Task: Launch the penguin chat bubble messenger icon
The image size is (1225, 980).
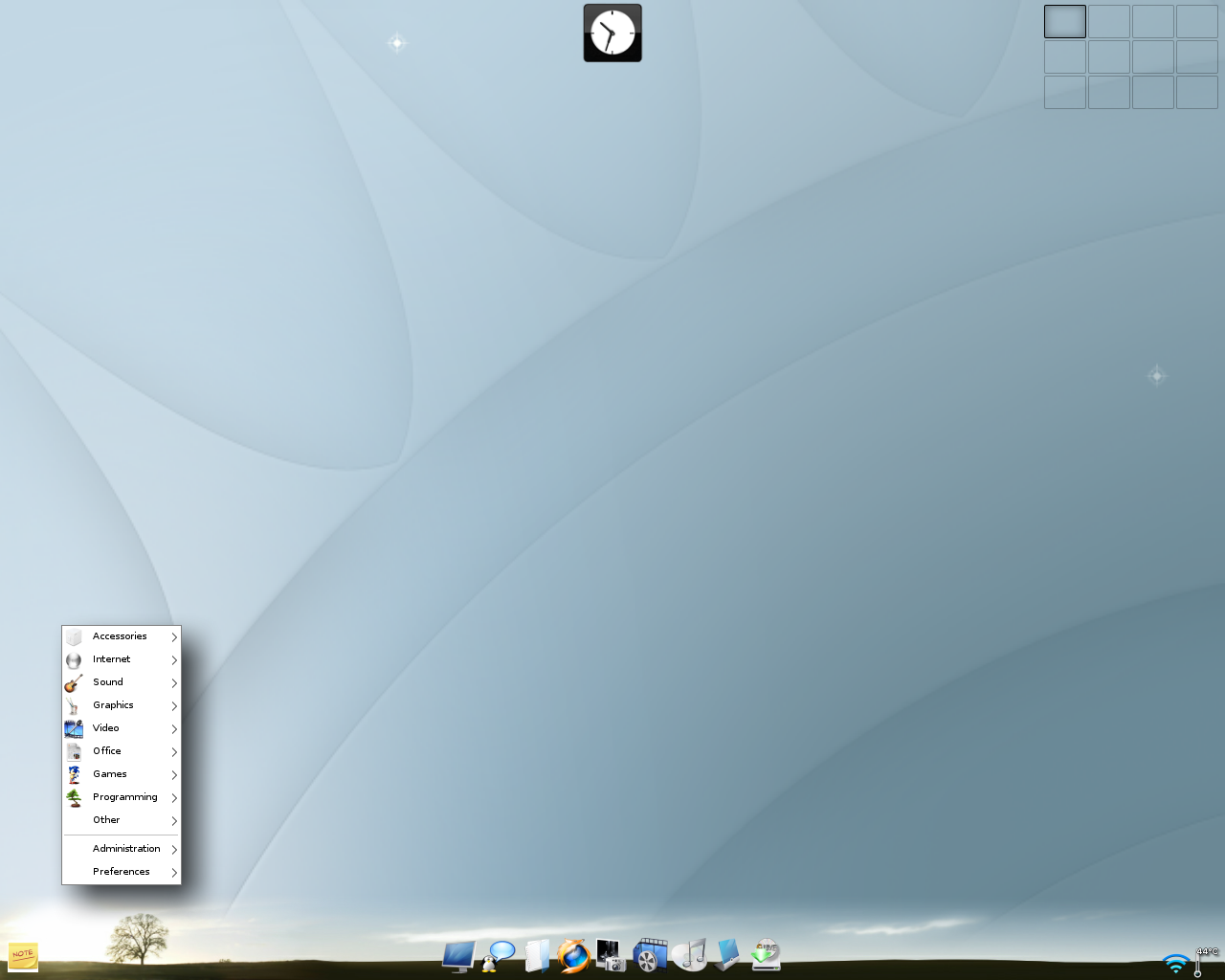Action: point(499,956)
